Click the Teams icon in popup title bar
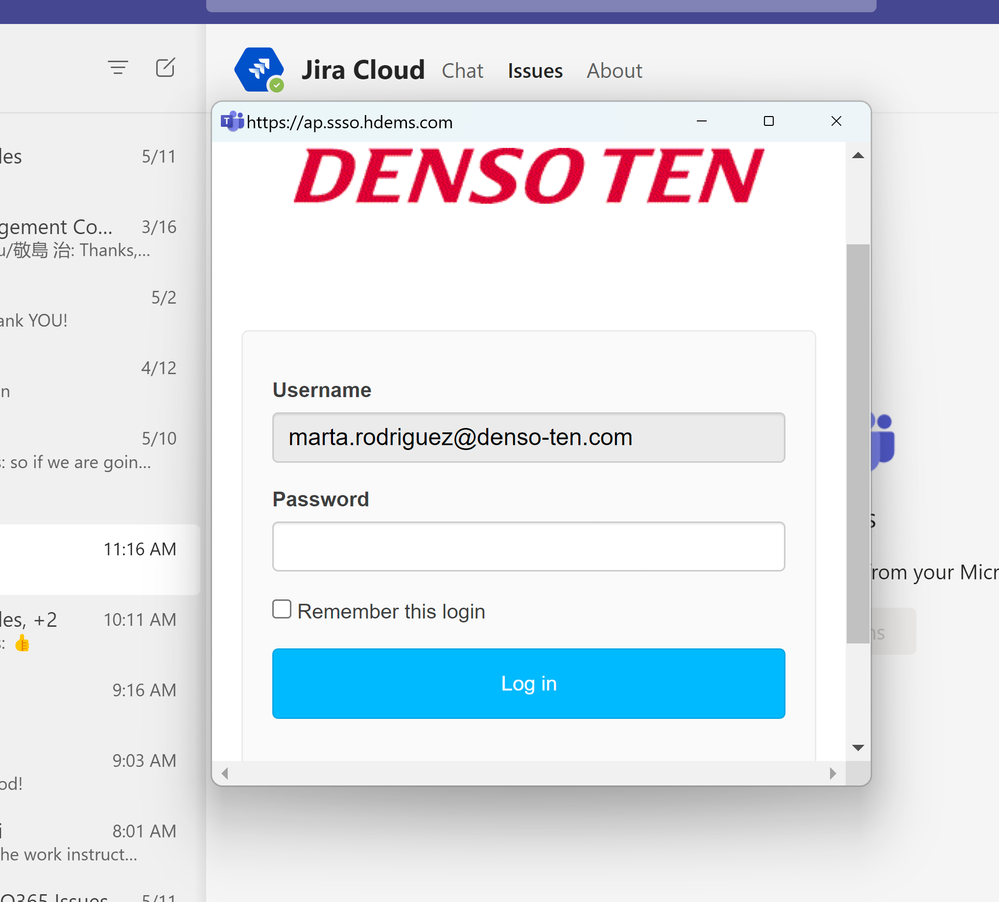Image resolution: width=999 pixels, height=902 pixels. pos(232,121)
